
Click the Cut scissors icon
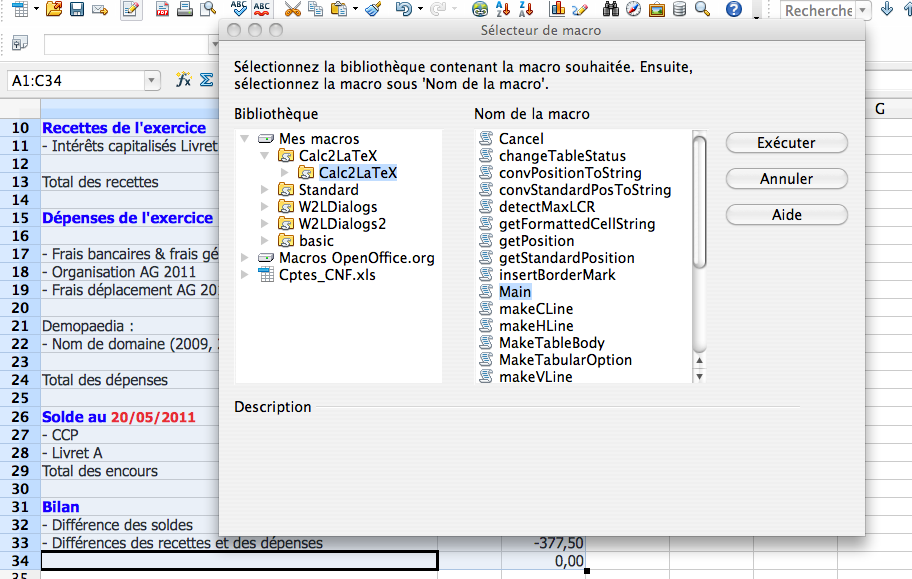pos(292,10)
